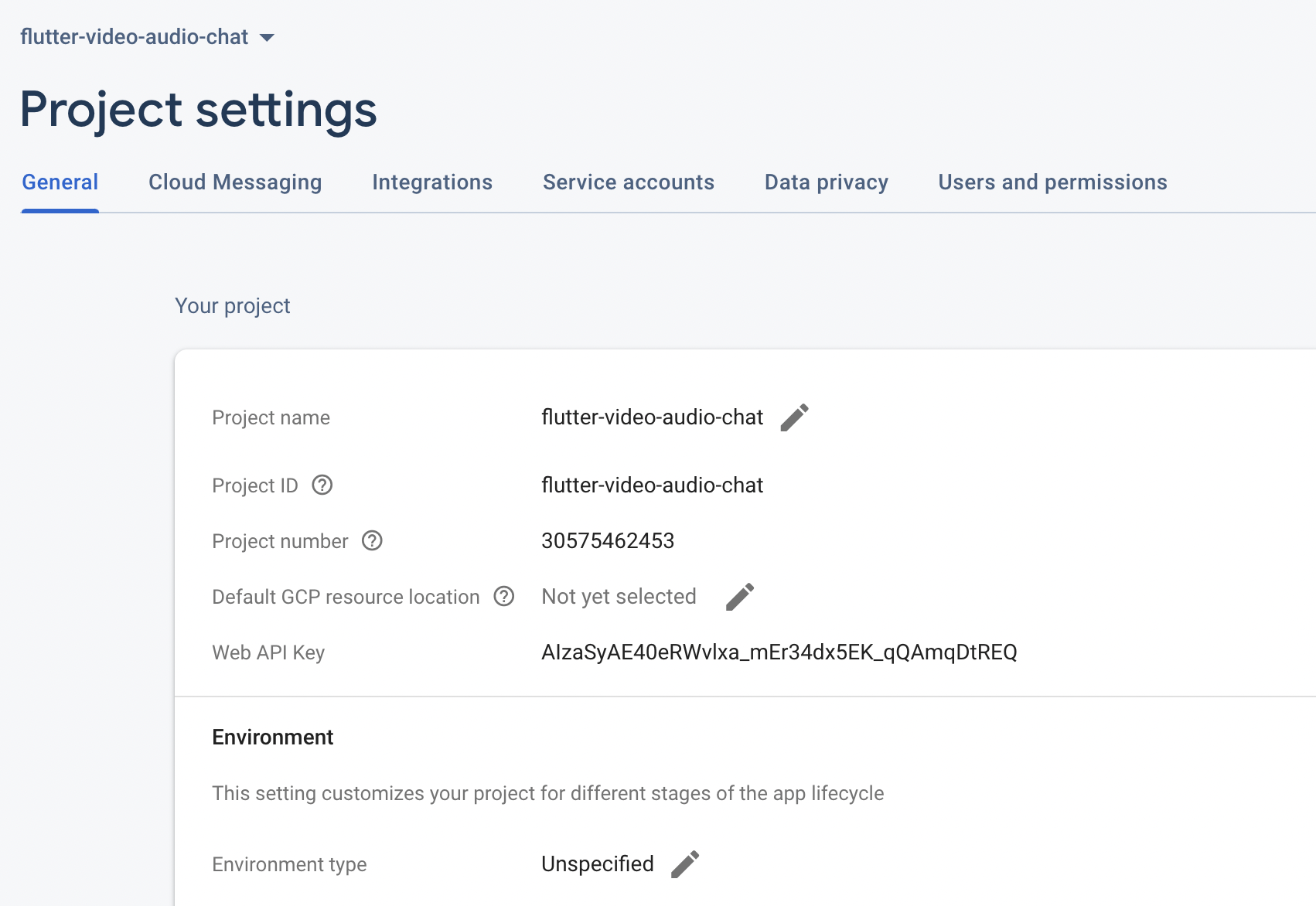Viewport: 1316px width, 906px height.
Task: Click the Environment type label
Action: (289, 864)
